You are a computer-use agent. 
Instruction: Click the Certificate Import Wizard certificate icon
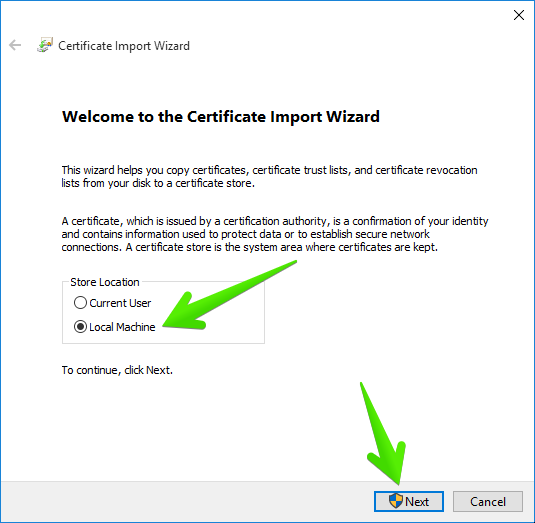pyautogui.click(x=45, y=45)
